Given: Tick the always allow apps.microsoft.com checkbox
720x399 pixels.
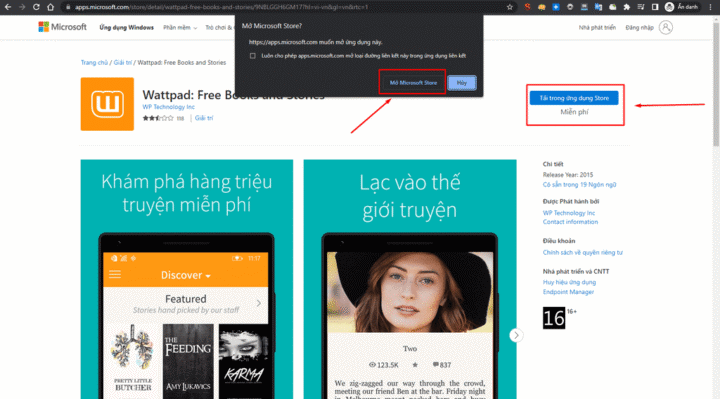Looking at the screenshot, I should 253,56.
